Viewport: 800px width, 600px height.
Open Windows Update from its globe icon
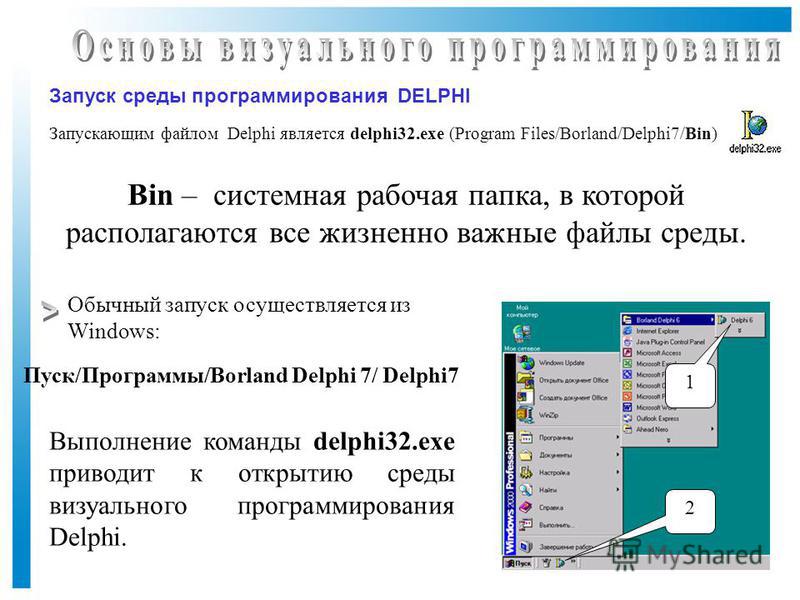tap(527, 362)
